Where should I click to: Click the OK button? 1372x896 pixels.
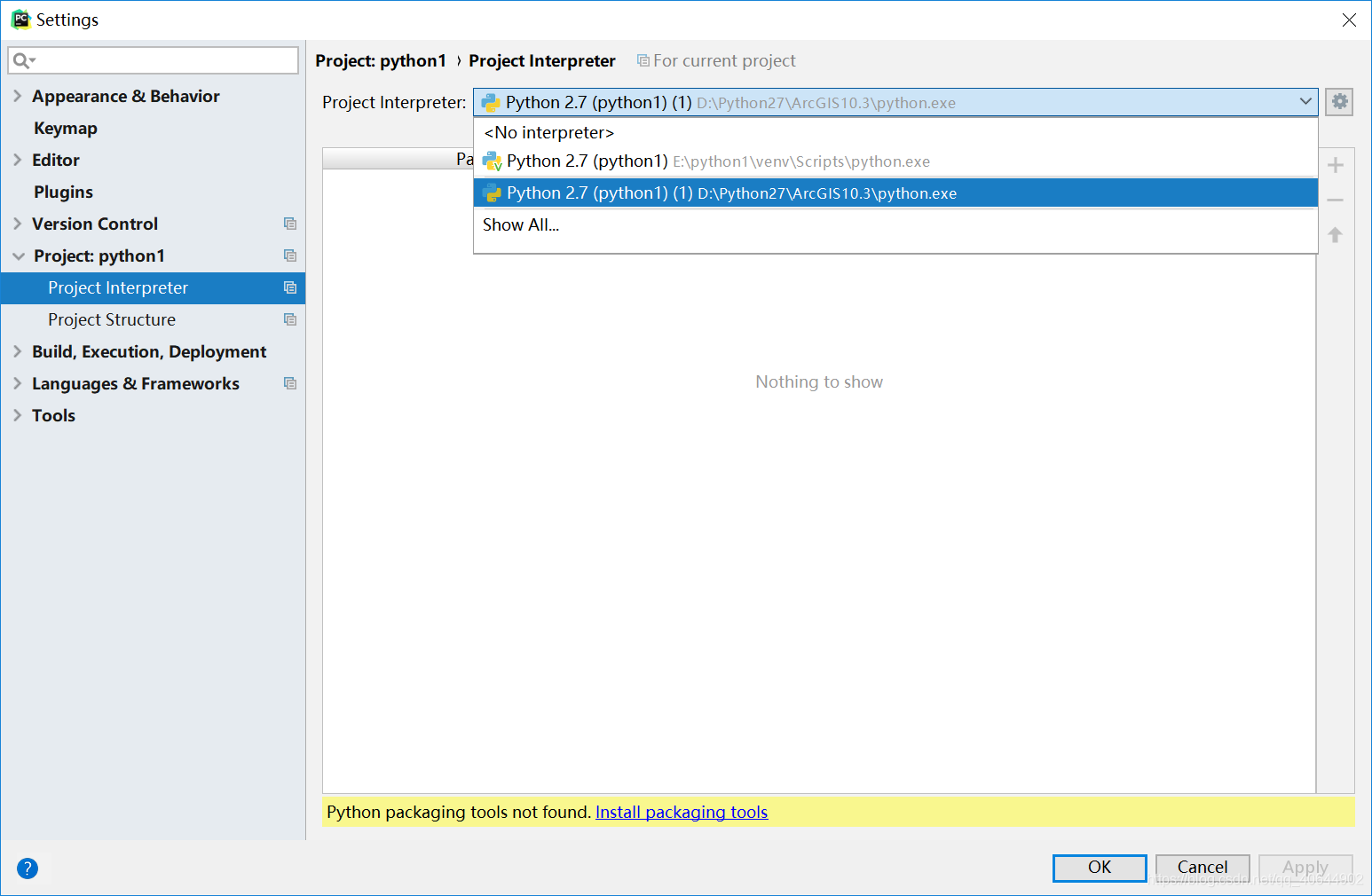click(x=1100, y=868)
